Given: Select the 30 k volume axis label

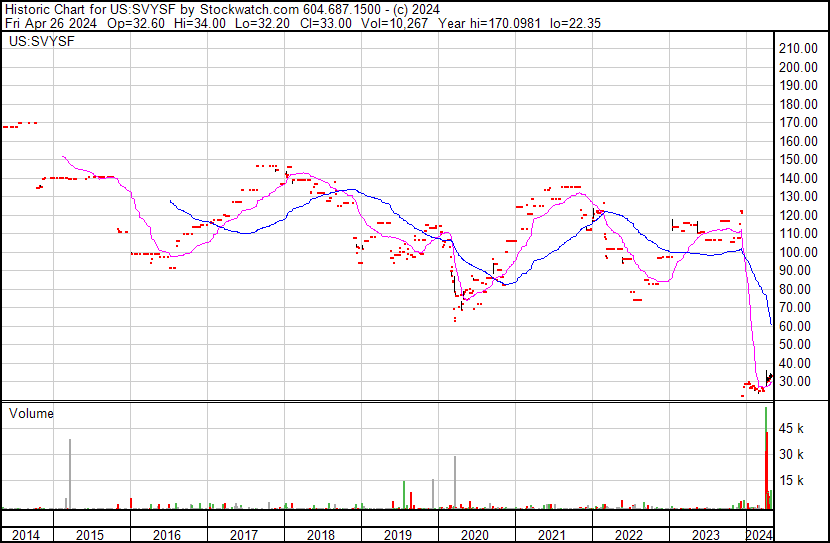Looking at the screenshot, I should 791,455.
